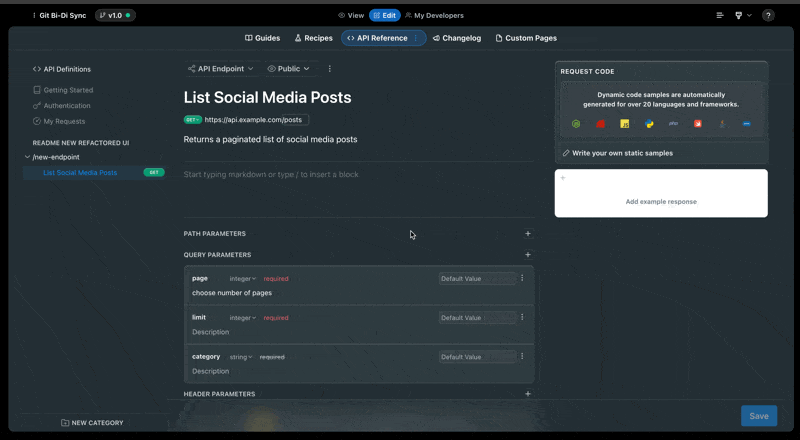
Task: Select the JavaScript JS language icon
Action: (624, 124)
